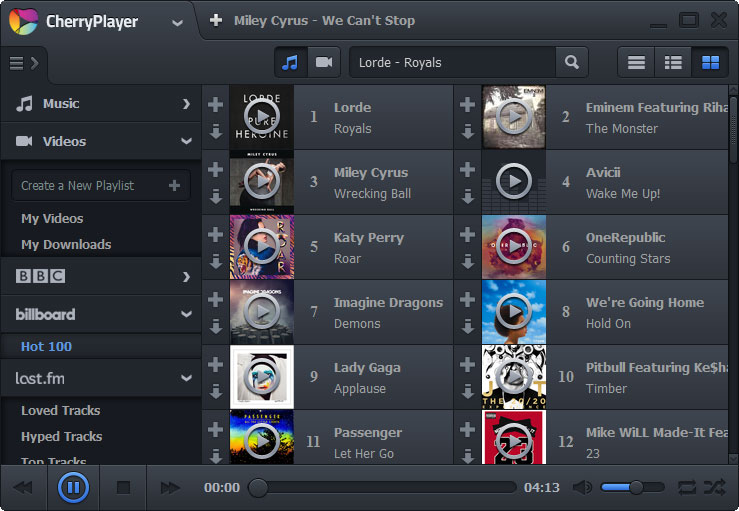The height and width of the screenshot is (511, 739).
Task: Open the BBC section
Action: point(101,276)
